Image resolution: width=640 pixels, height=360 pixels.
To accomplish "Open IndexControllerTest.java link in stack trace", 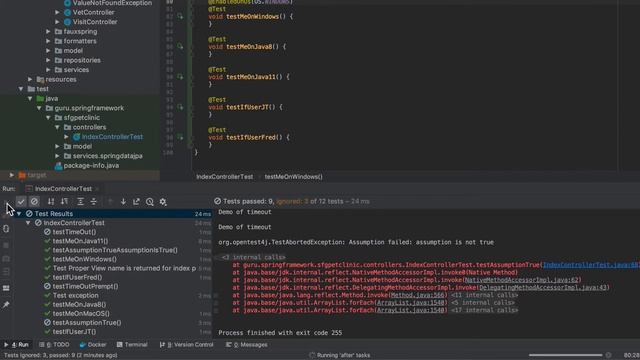I will [591, 265].
